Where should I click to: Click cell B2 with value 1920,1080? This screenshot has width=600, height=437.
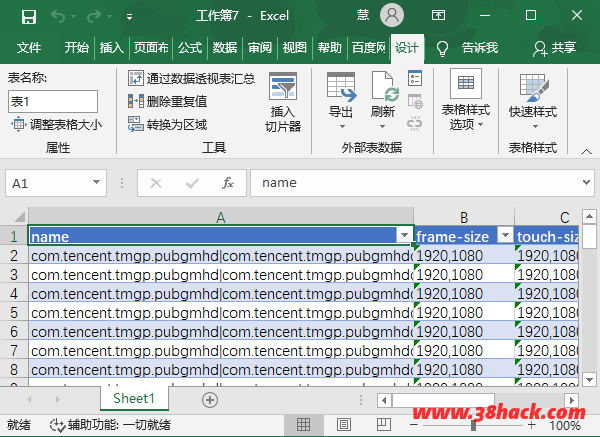pyautogui.click(x=464, y=256)
